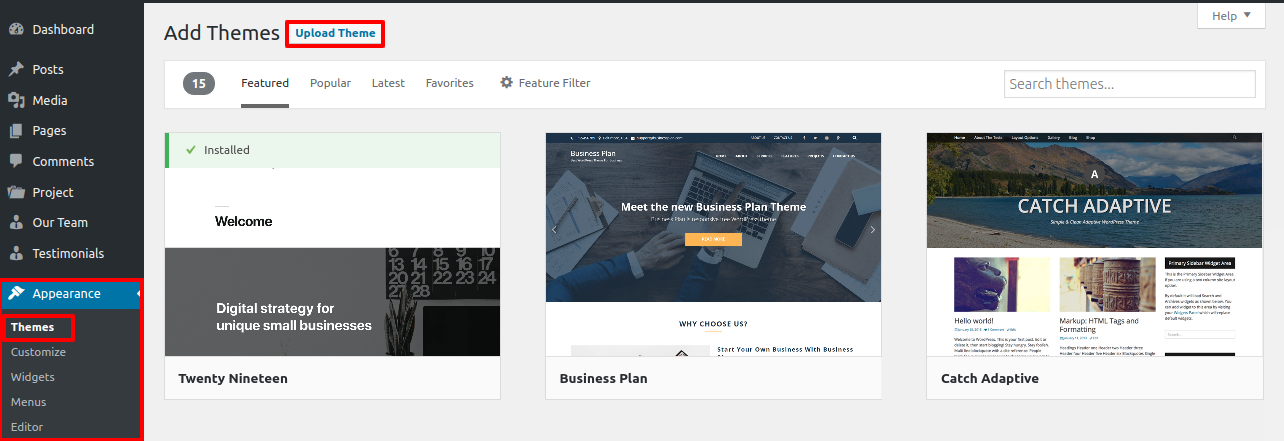Switch to the Popular themes tab
This screenshot has width=1284, height=441.
330,83
